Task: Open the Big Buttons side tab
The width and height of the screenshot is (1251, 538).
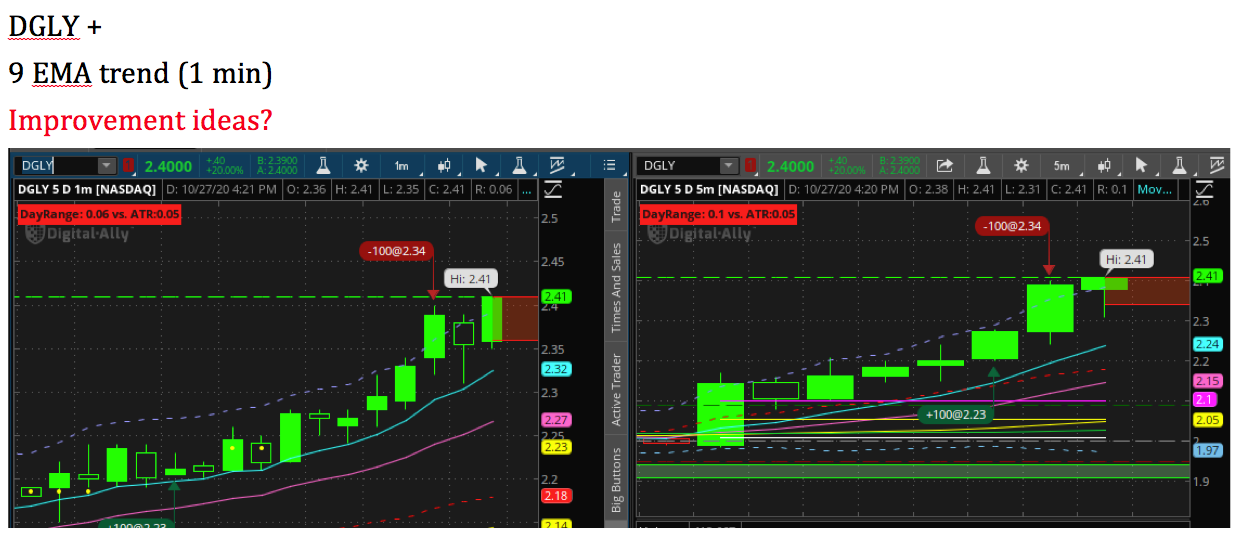Action: 617,481
